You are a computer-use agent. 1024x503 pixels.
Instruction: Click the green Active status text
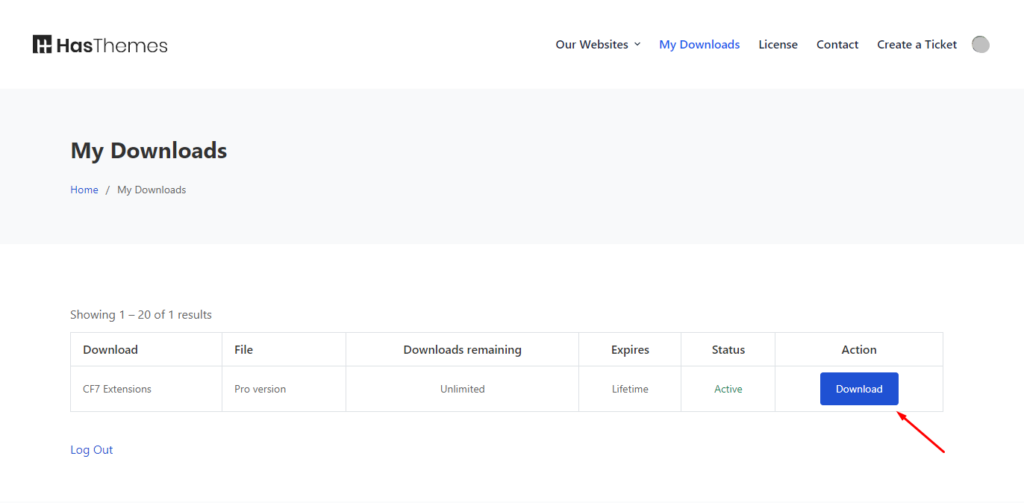728,389
